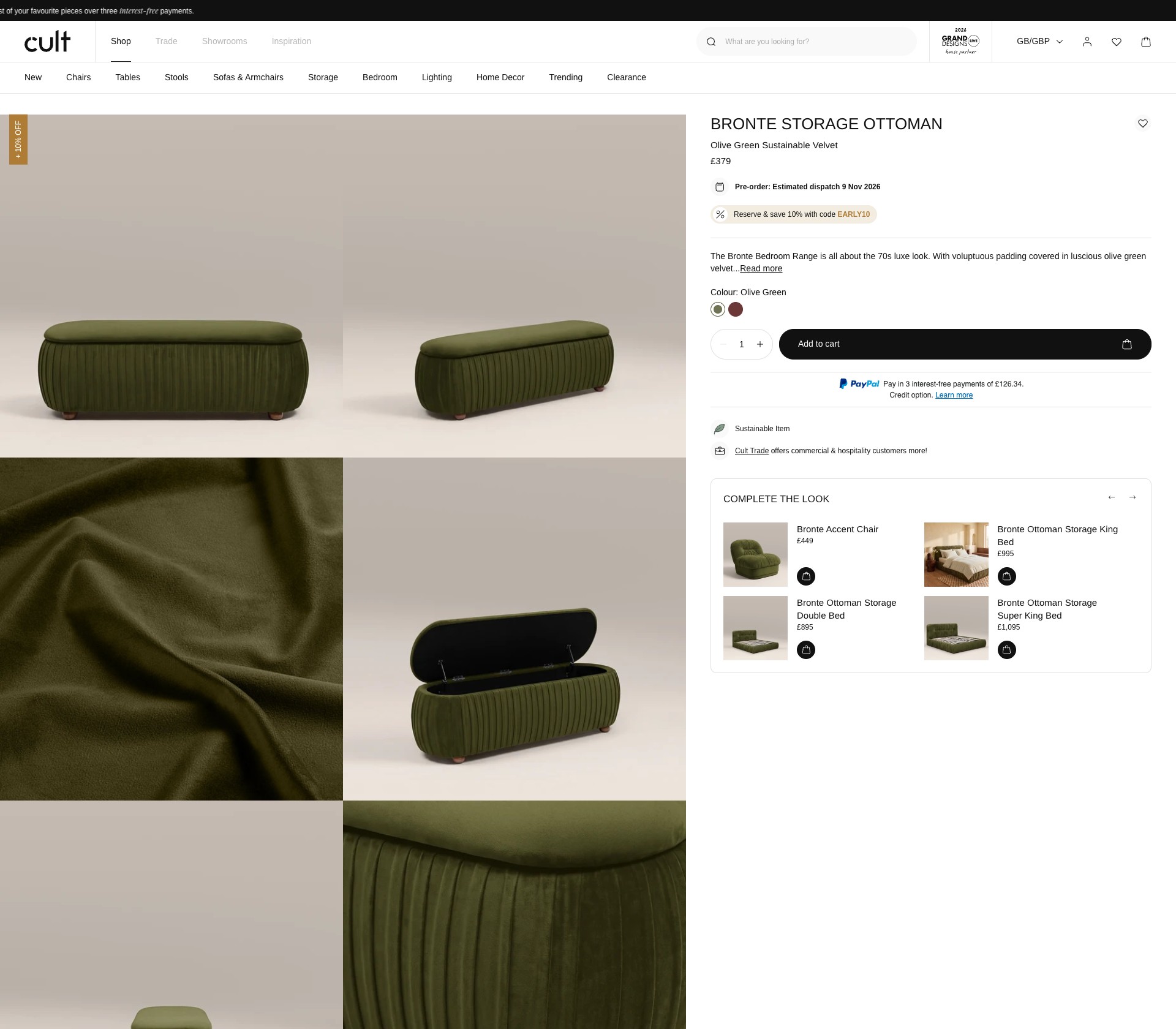
Task: Click the percent discount icon
Action: click(720, 214)
